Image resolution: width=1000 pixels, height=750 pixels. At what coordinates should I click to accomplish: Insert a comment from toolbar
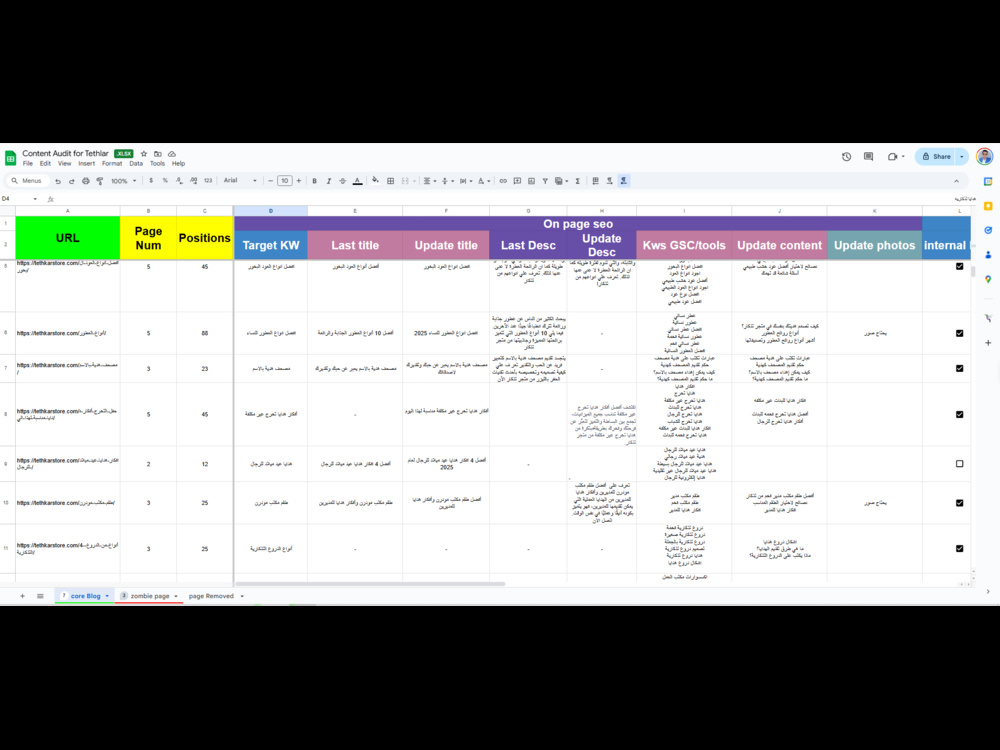[517, 181]
